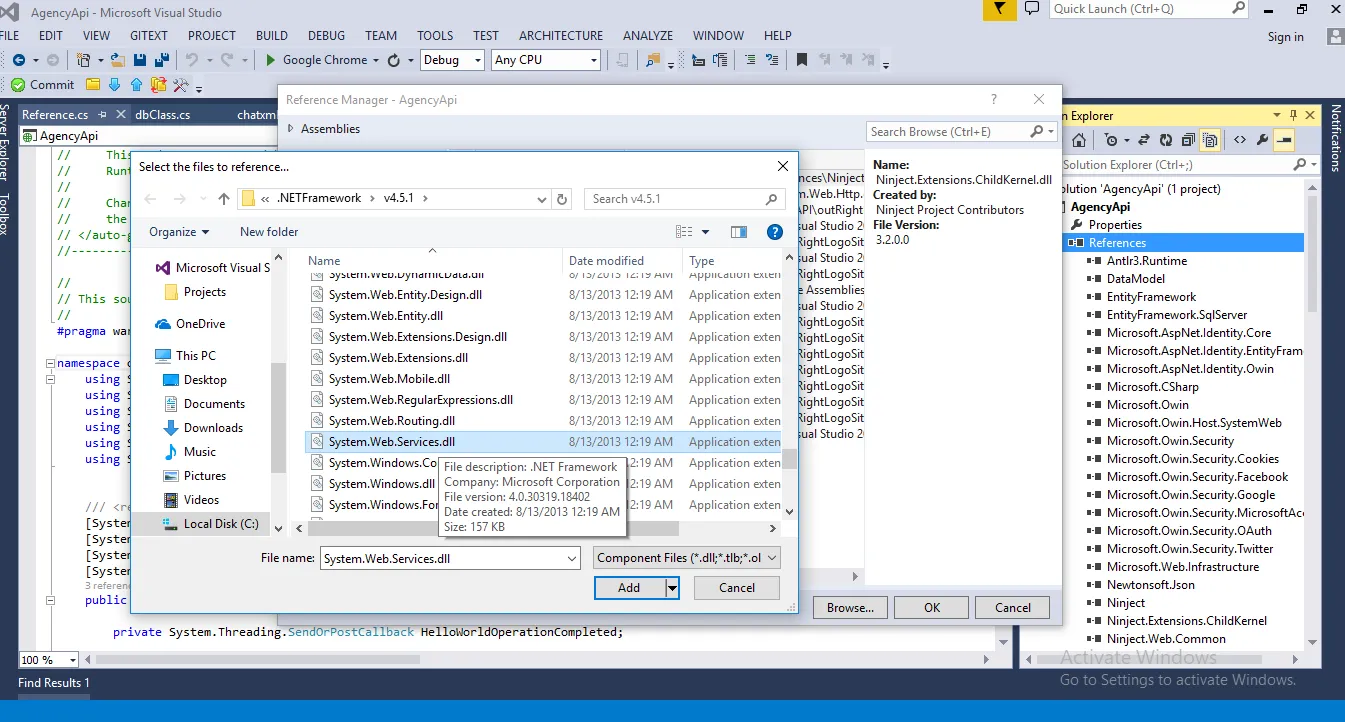
Task: Click the bookmark icon in Visual Studio toolbar
Action: (x=802, y=60)
